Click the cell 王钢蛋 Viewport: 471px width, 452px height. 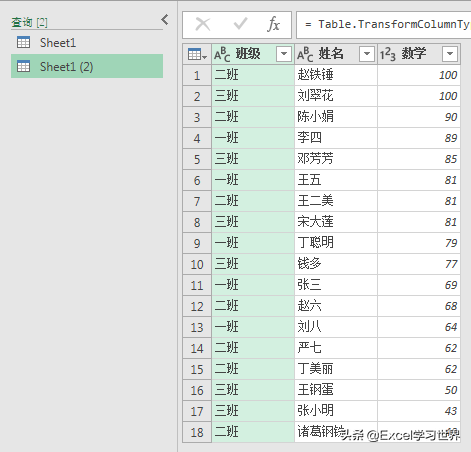(336, 390)
